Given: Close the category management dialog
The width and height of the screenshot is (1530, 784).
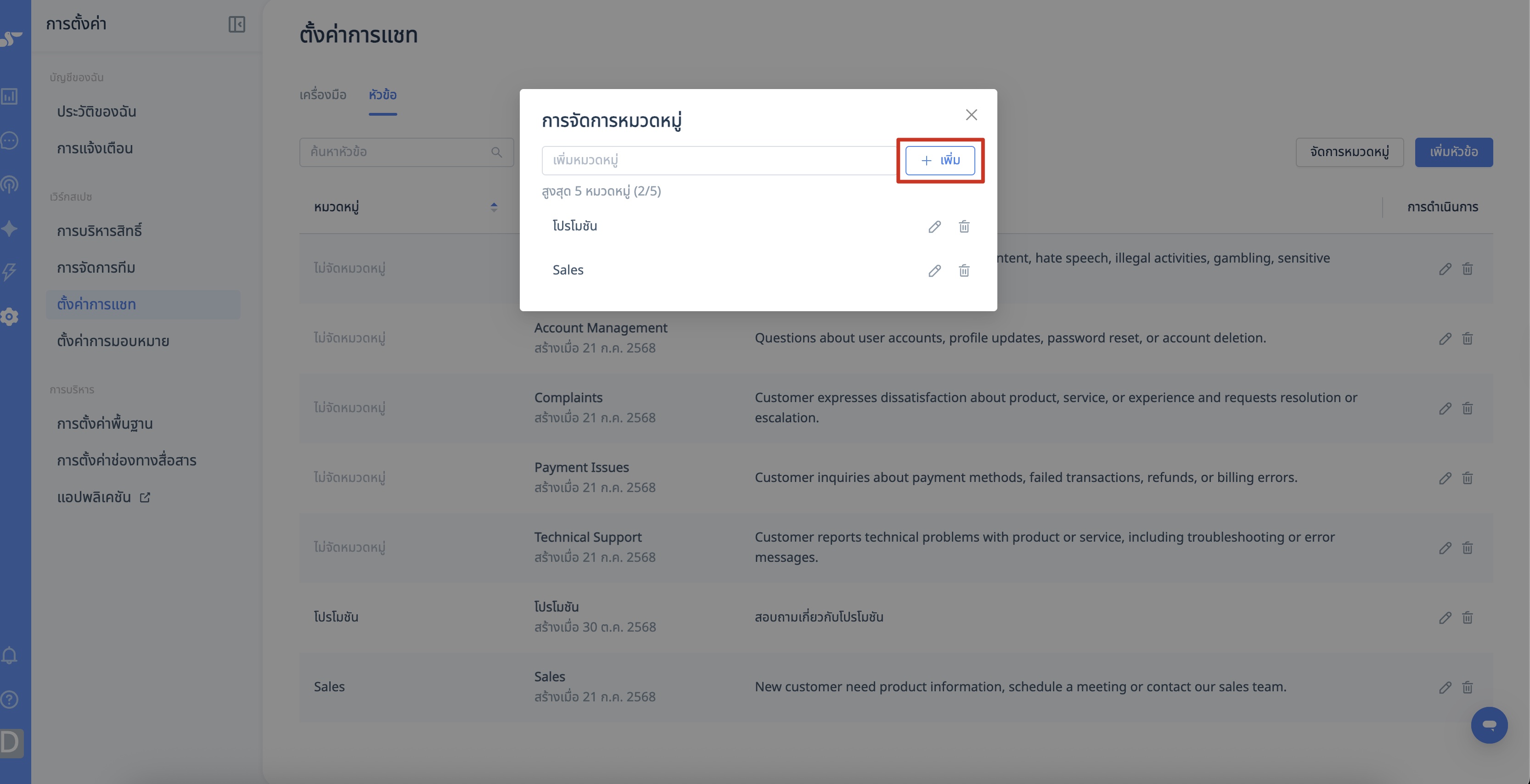Looking at the screenshot, I should [971, 115].
